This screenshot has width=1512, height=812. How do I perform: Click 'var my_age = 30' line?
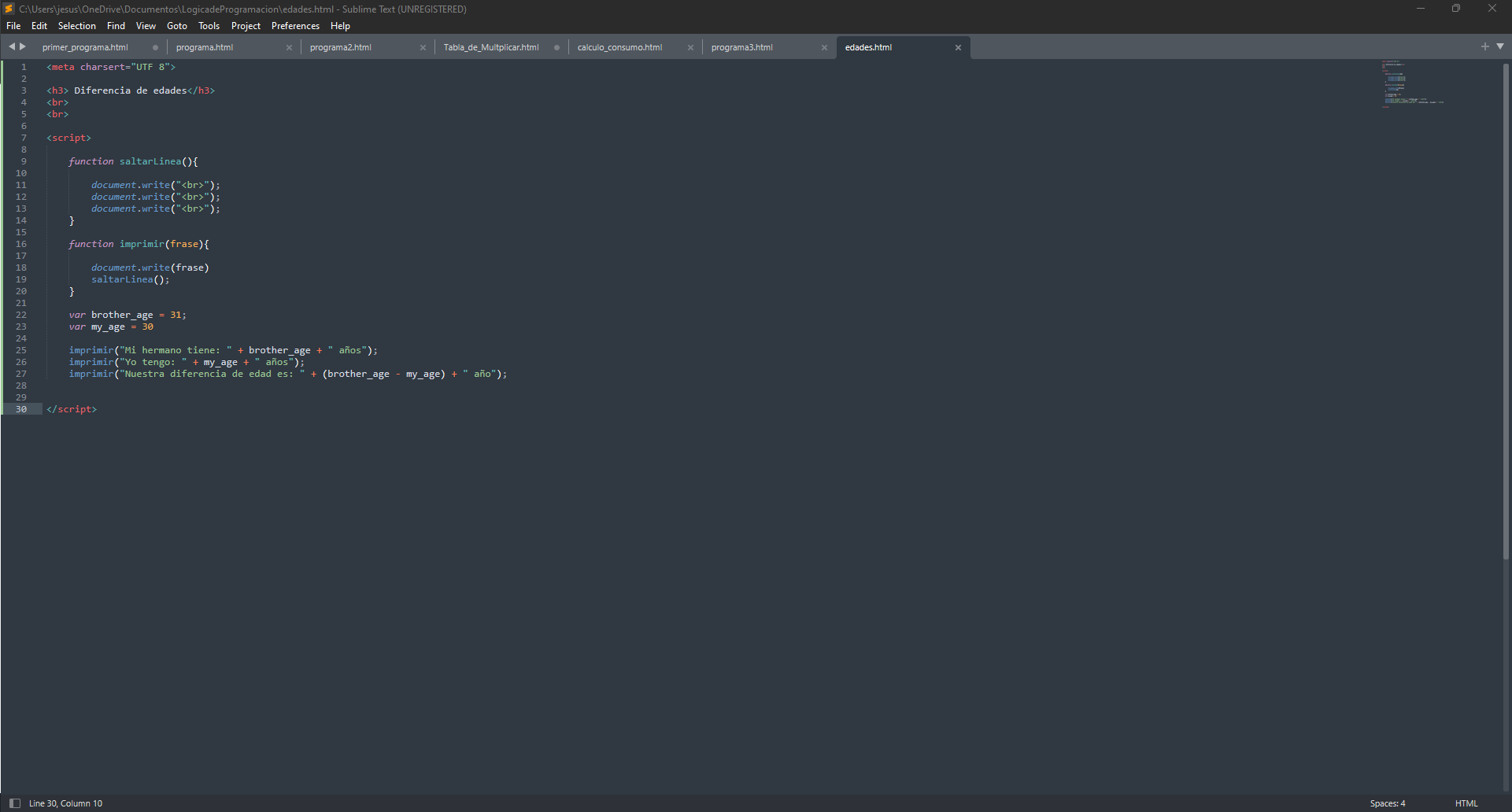coord(111,327)
